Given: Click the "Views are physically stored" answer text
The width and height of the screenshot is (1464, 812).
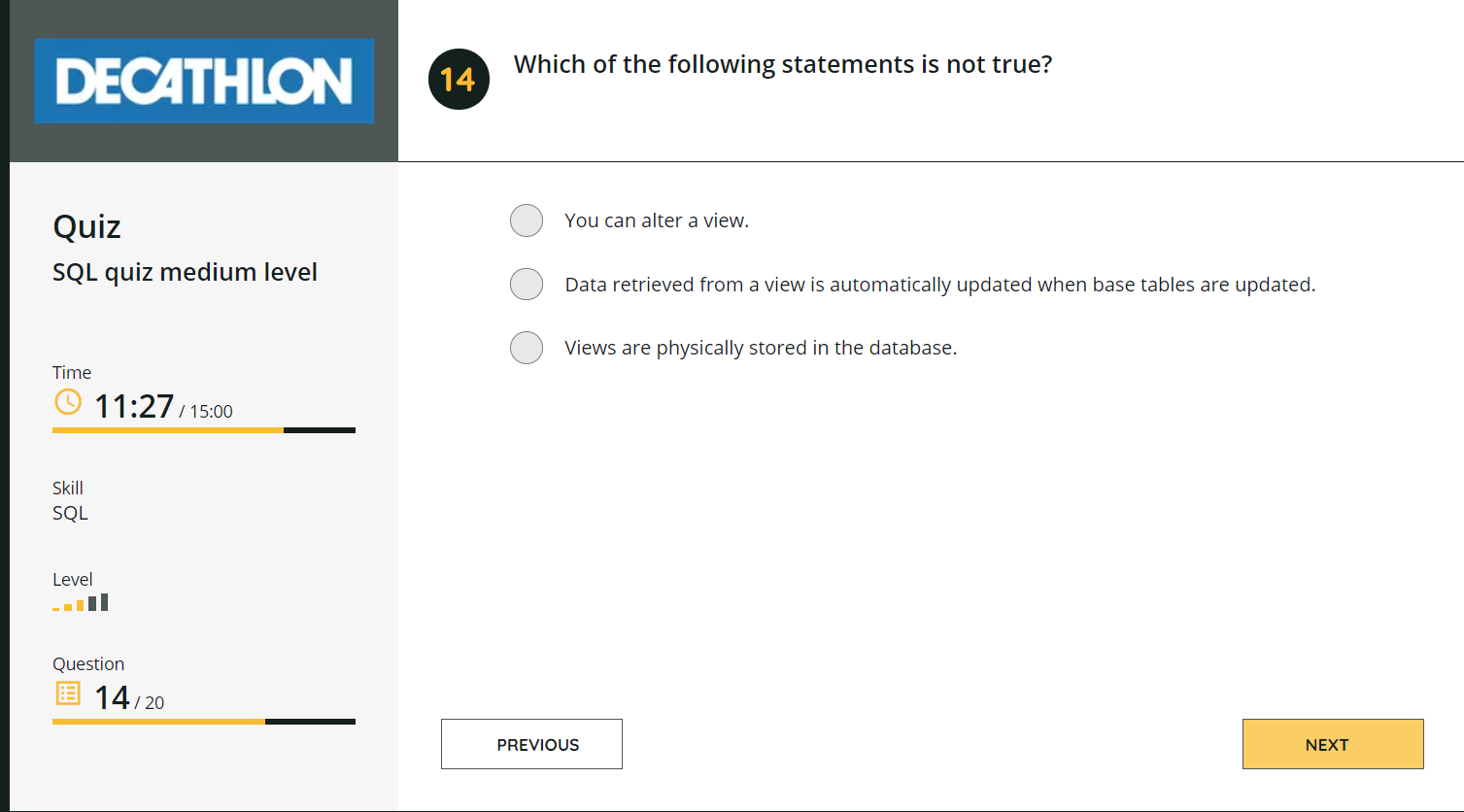Looking at the screenshot, I should pos(761,348).
